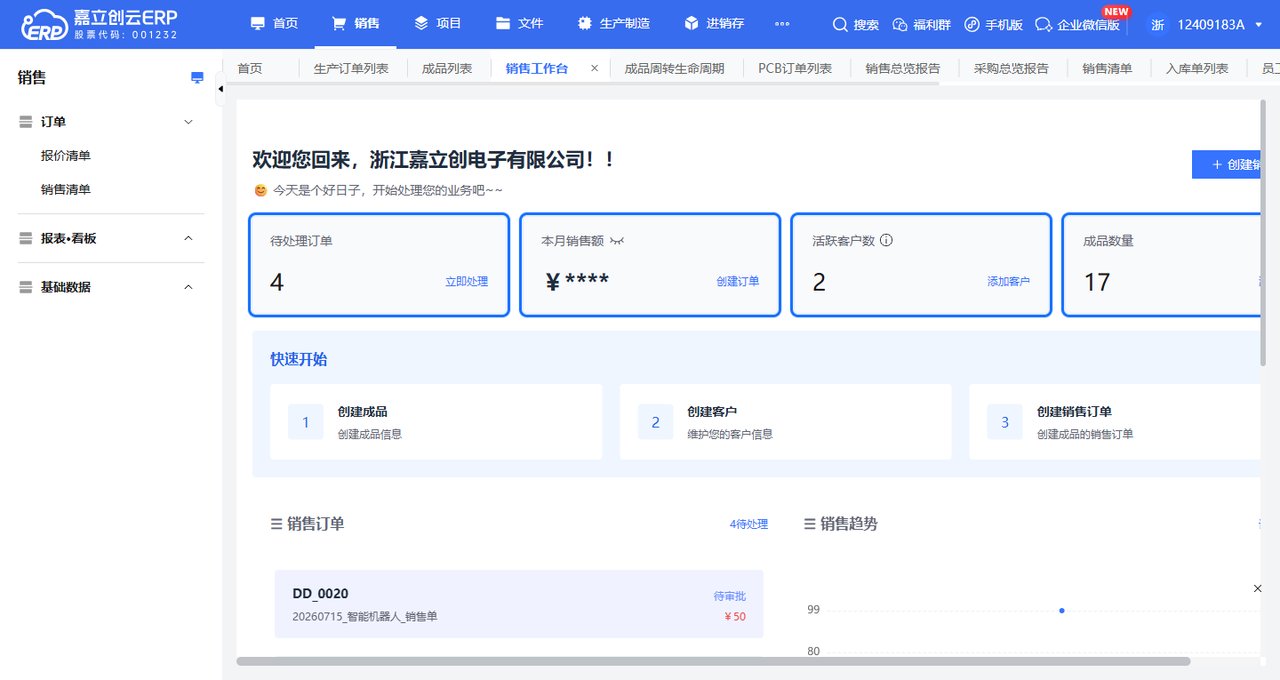The height and width of the screenshot is (680, 1280).
Task: Switch to the 生产订单列表 tab
Action: pos(351,68)
